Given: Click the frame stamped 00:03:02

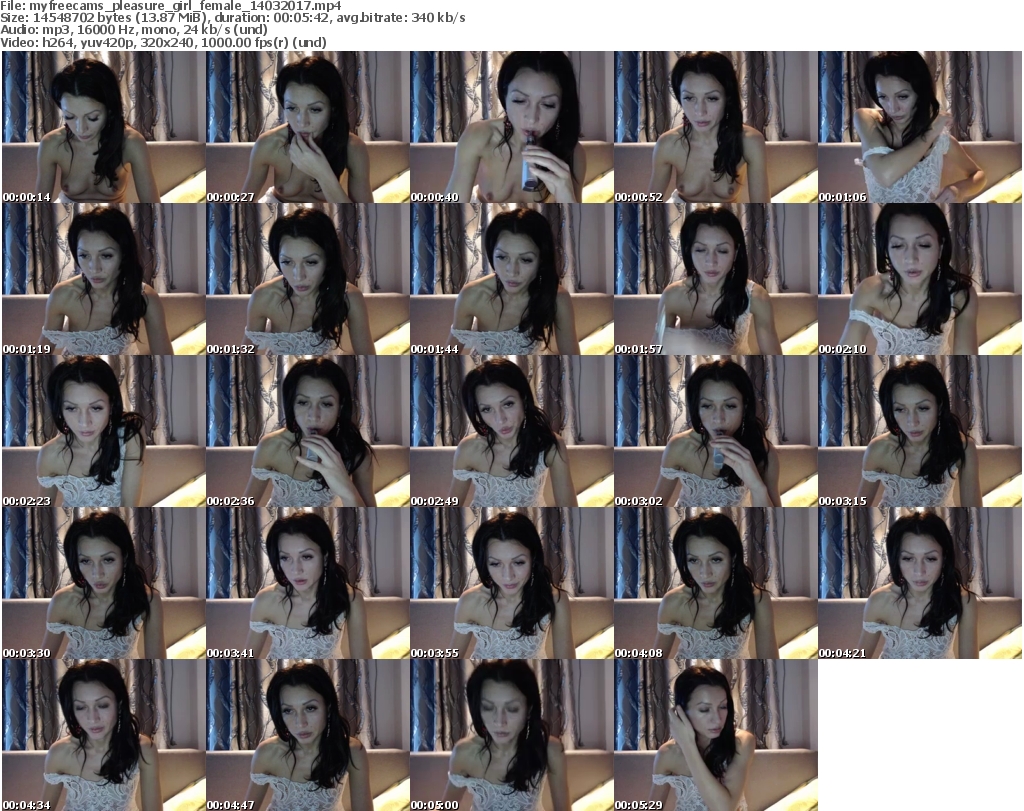Looking at the screenshot, I should click(716, 431).
